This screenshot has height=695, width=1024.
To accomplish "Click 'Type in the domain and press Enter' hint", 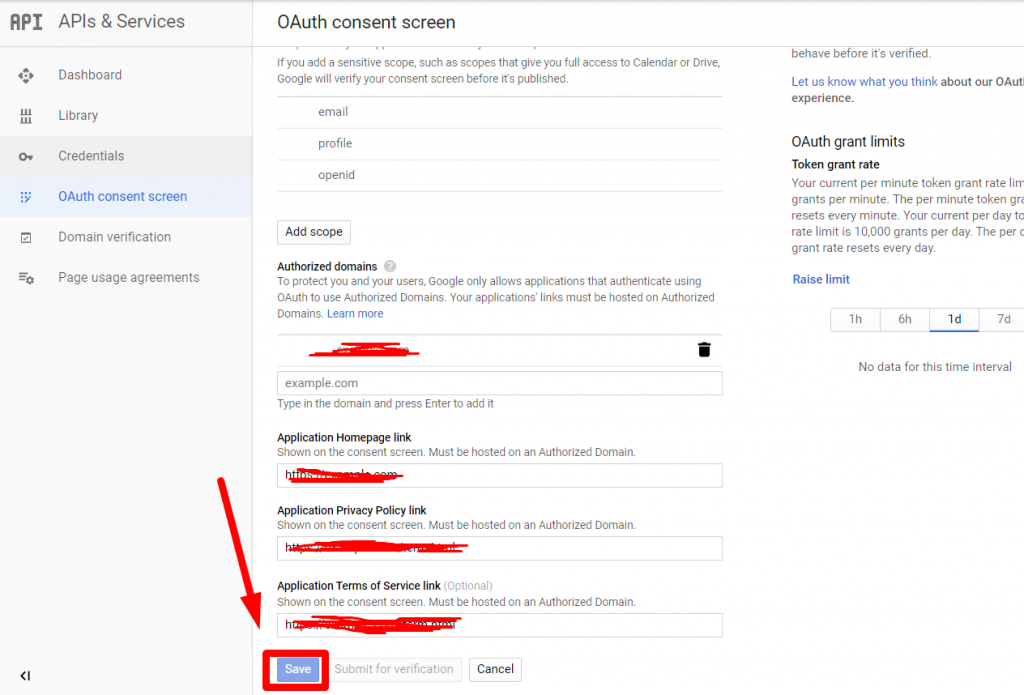I will tap(385, 404).
